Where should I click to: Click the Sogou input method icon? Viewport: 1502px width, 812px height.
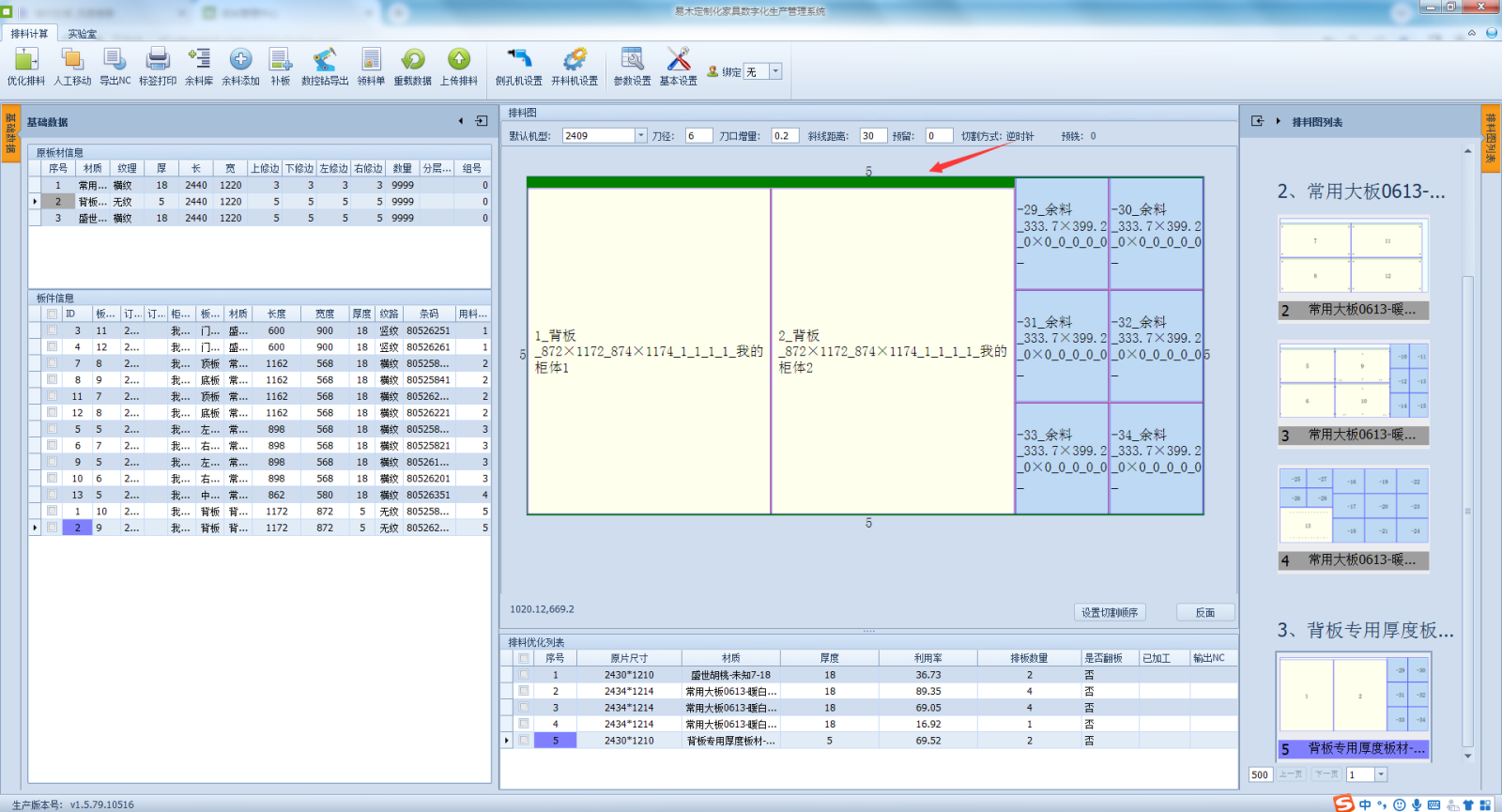[x=1344, y=804]
